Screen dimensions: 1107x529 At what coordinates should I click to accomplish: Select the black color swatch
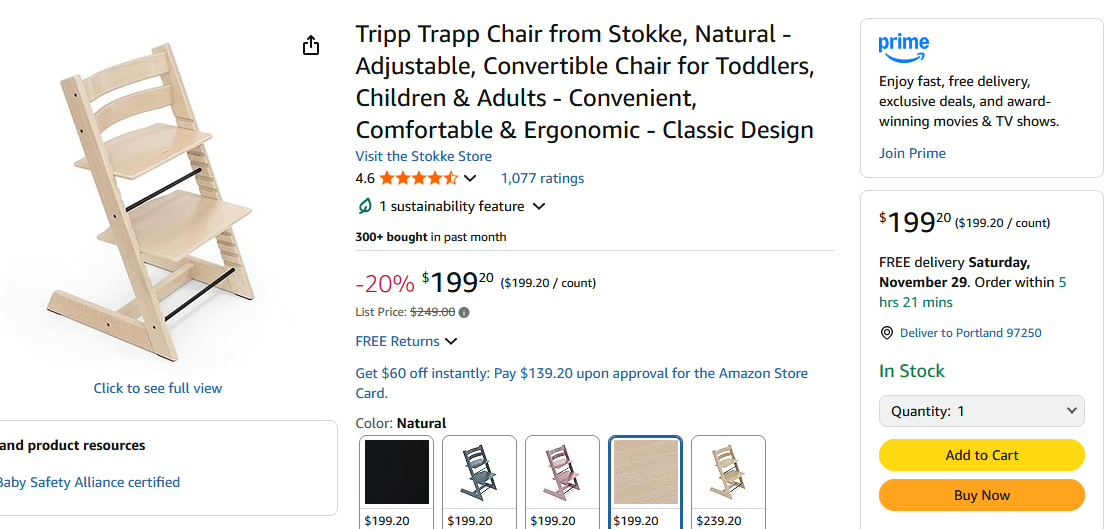(x=397, y=472)
